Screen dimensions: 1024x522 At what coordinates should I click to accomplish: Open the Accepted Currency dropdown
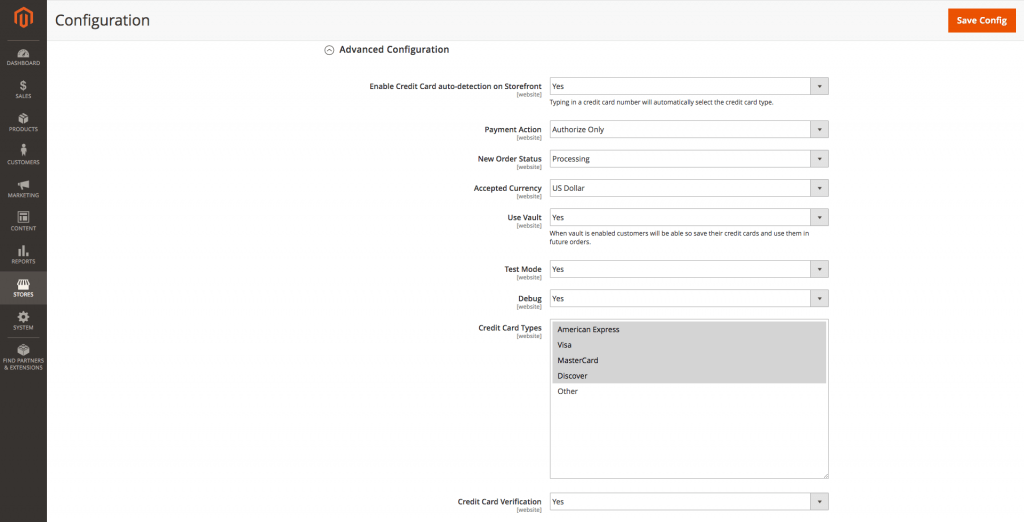688,188
